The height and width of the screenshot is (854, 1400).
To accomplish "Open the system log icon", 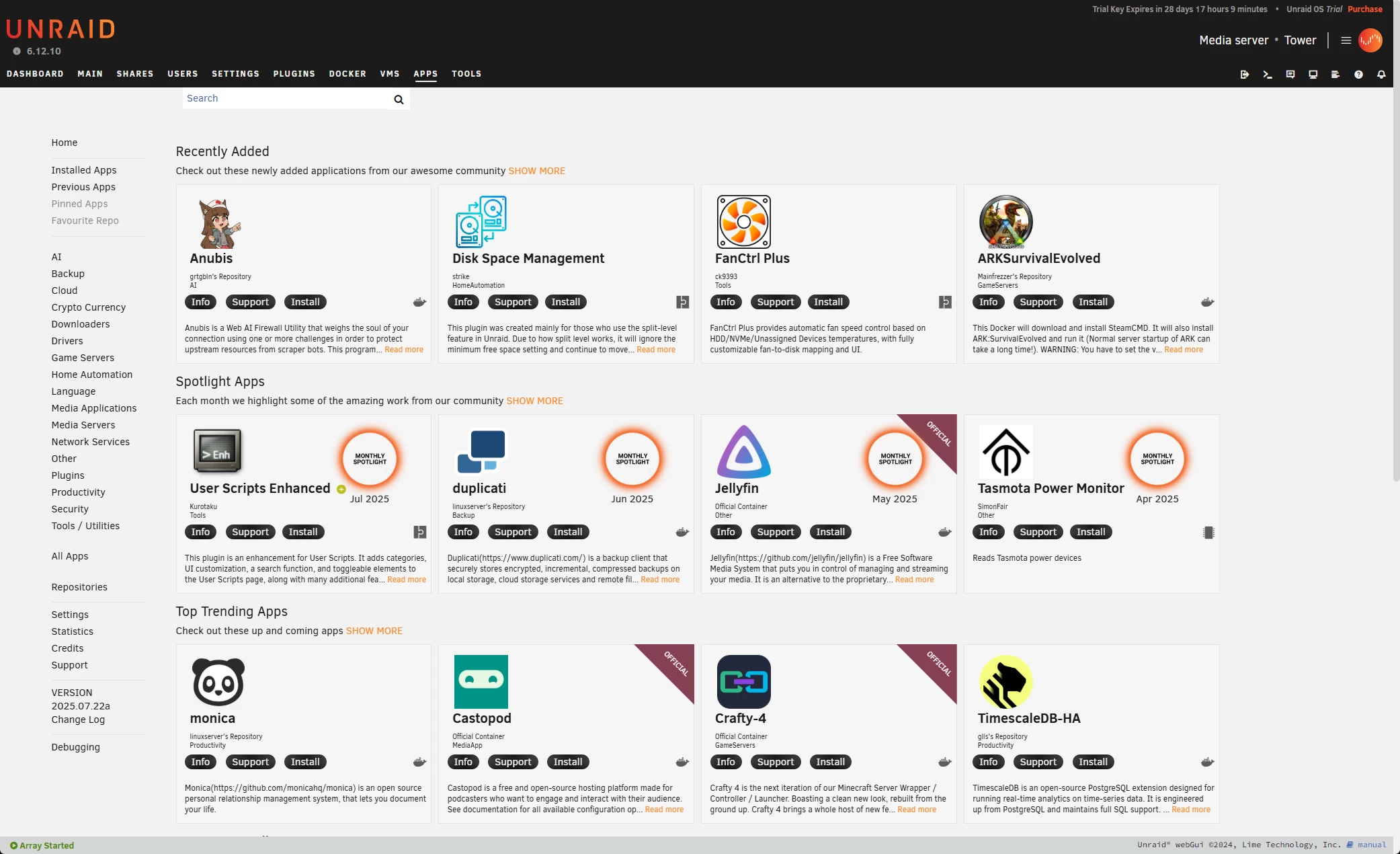I will (x=1335, y=75).
